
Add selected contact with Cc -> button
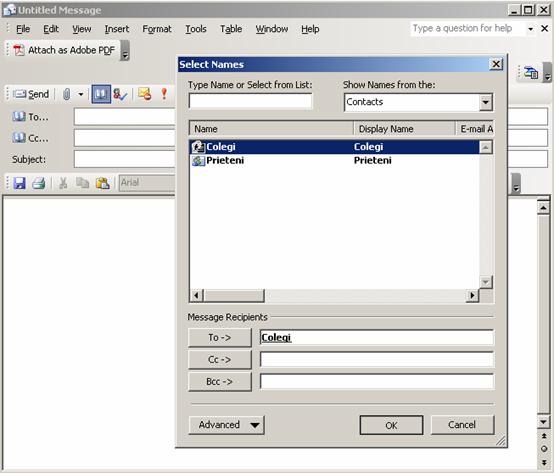pyautogui.click(x=220, y=360)
